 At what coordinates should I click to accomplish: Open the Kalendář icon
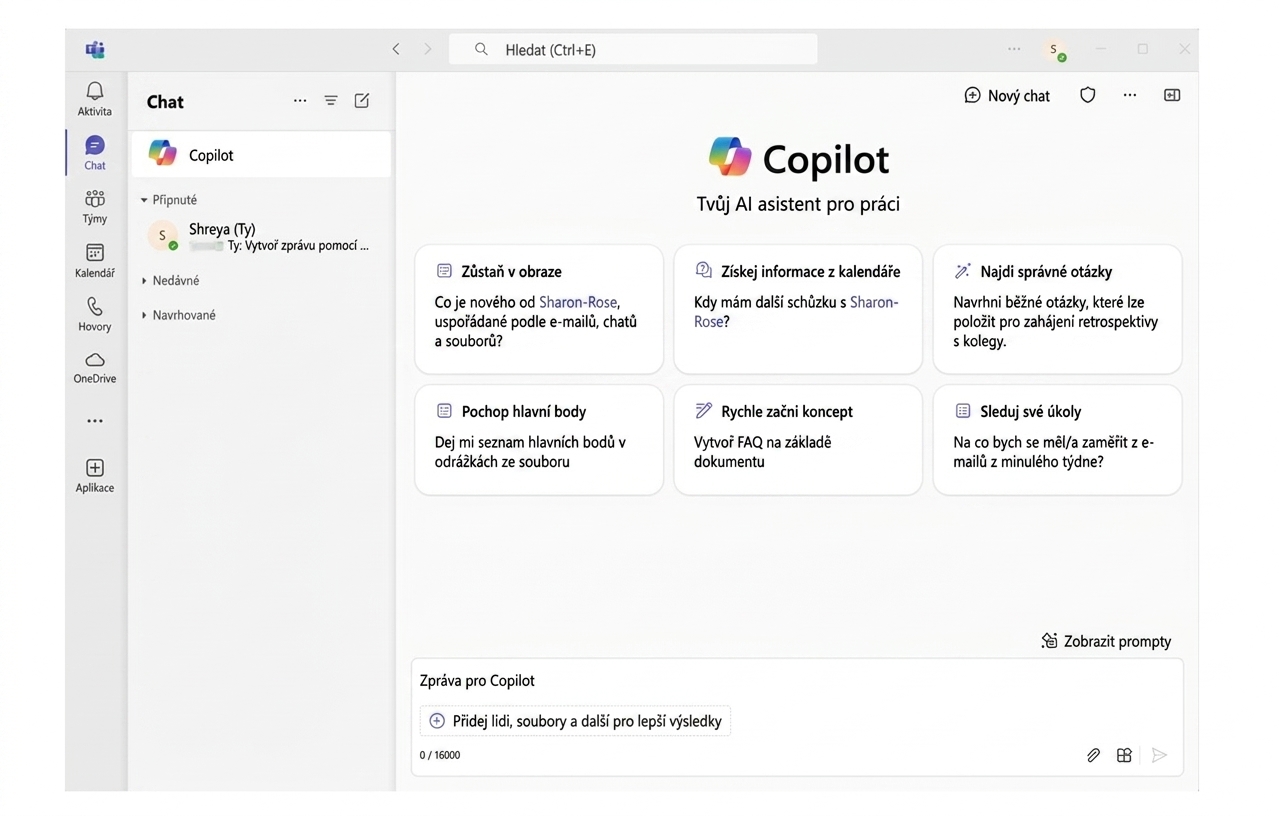(x=95, y=253)
